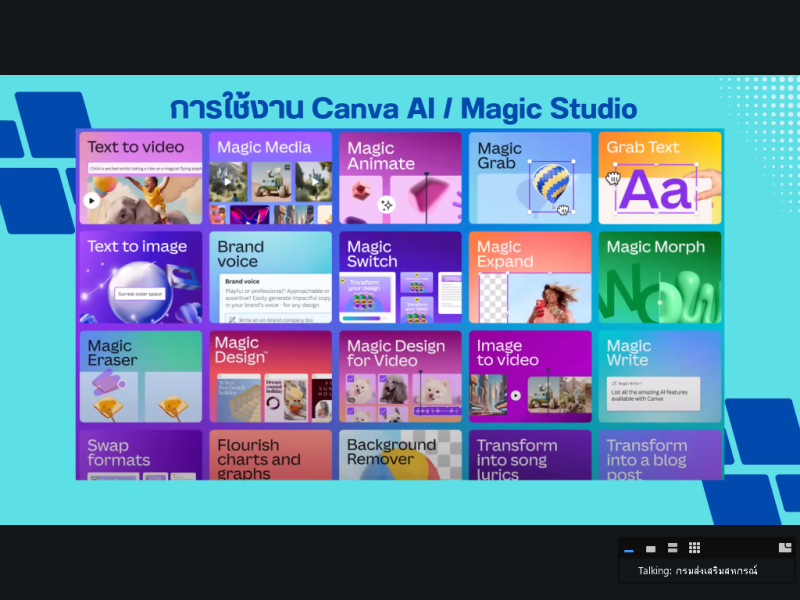This screenshot has height=600, width=800.
Task: Click play button on Text to video card
Action: click(x=92, y=200)
